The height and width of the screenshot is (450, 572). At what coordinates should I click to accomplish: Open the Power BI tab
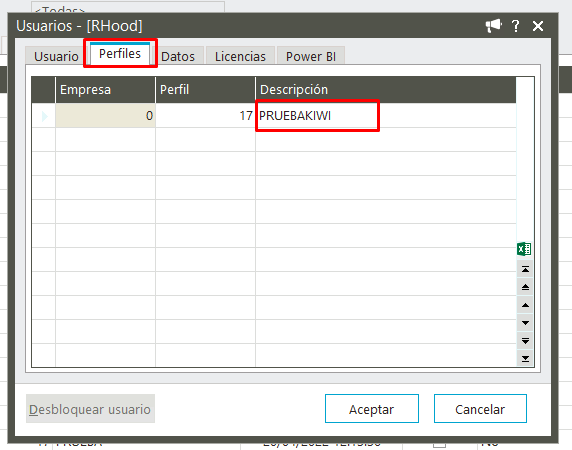[311, 56]
